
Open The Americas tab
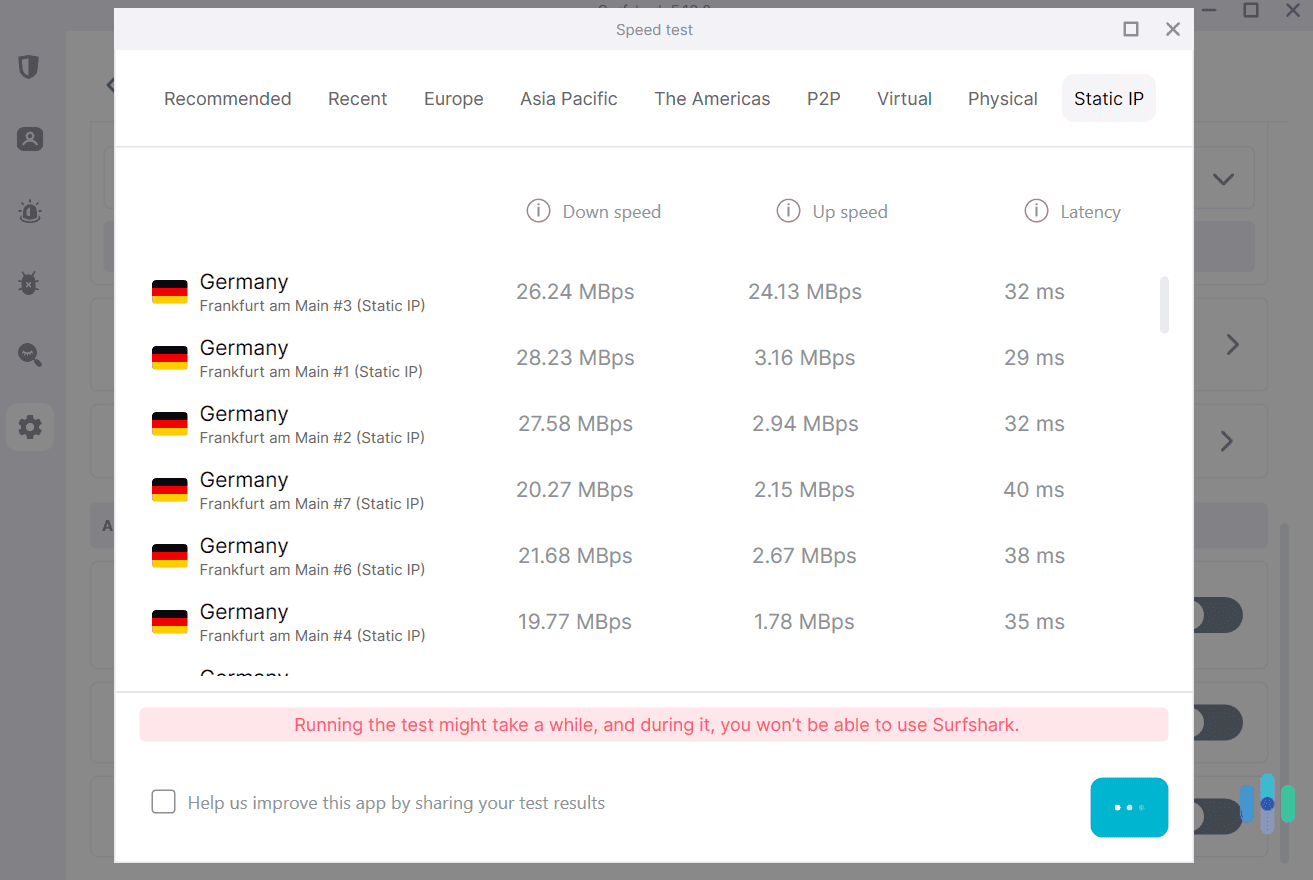tap(712, 98)
